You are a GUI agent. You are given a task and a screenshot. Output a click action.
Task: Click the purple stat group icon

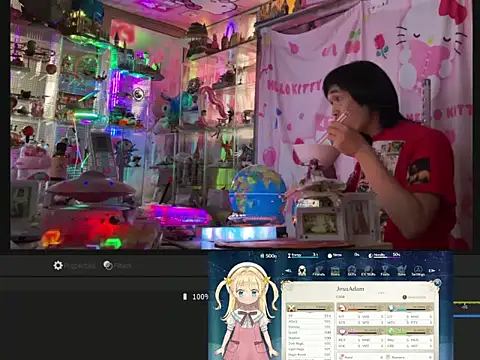341,331
